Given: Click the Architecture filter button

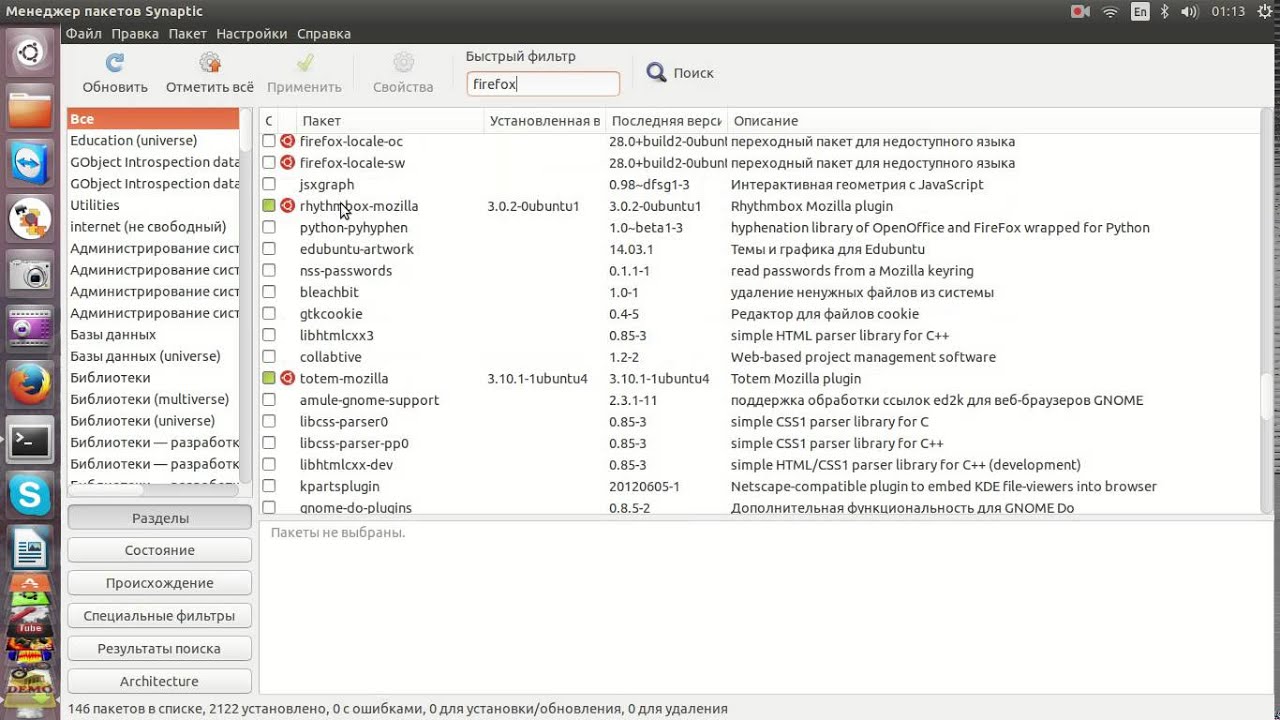Looking at the screenshot, I should 160,681.
